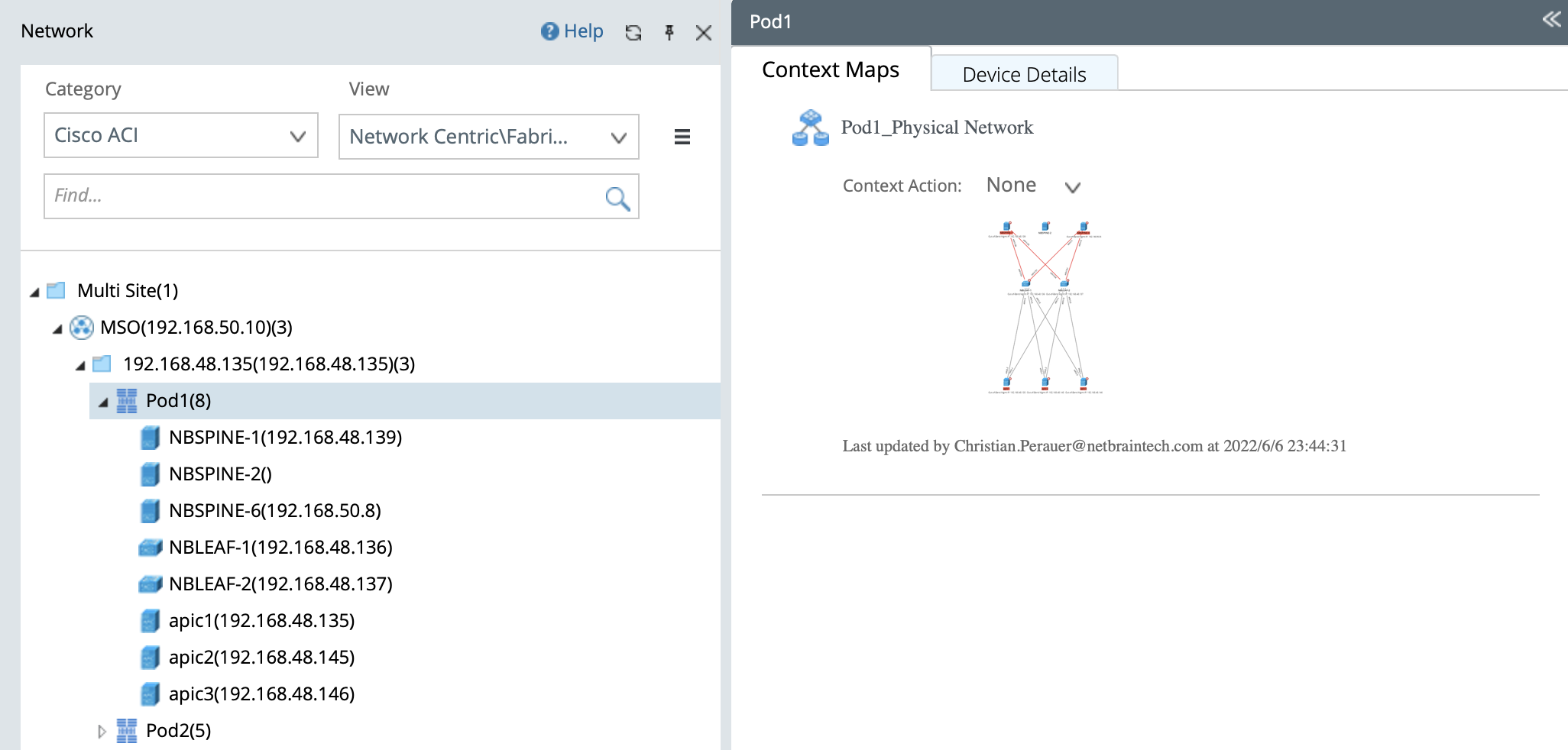The image size is (1568, 750).
Task: Open the Context Action dropdown set to None
Action: tap(1072, 186)
